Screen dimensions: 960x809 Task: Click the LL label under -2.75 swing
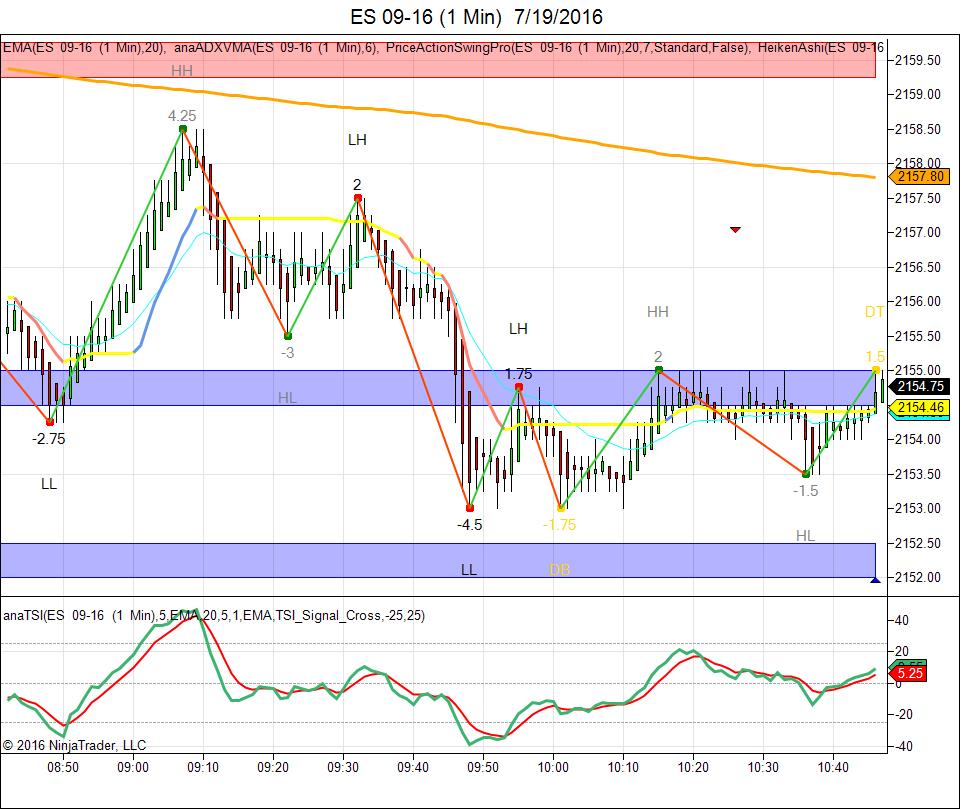coord(48,484)
